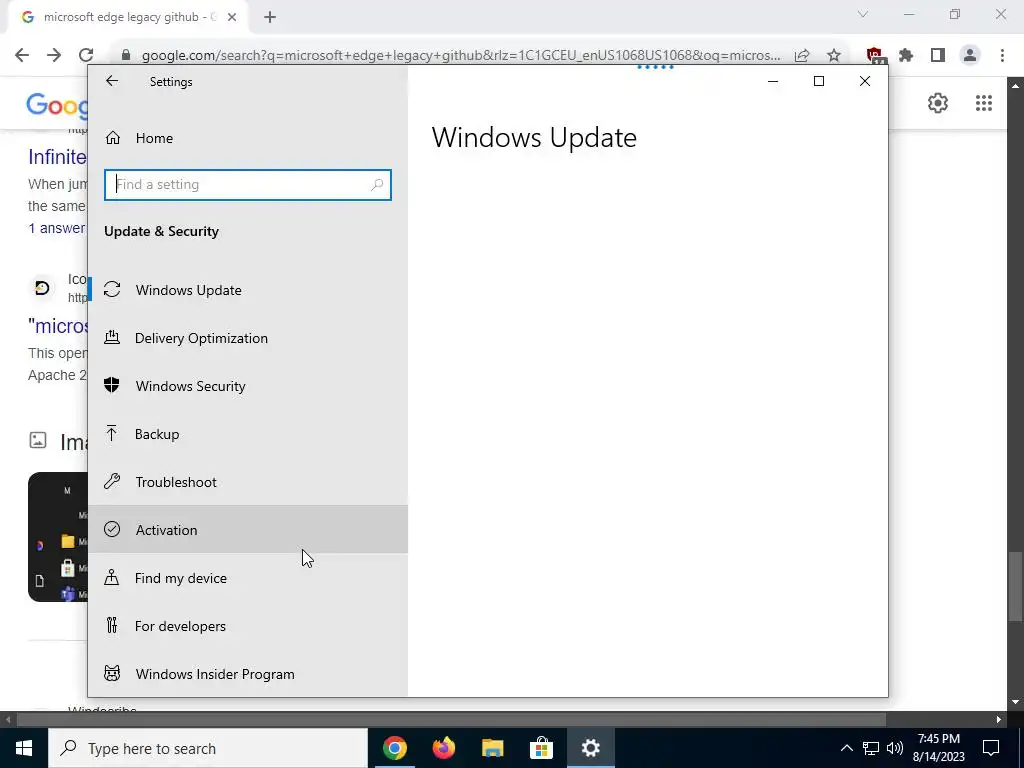Click the Find my device icon
This screenshot has width=1024, height=768.
click(112, 577)
